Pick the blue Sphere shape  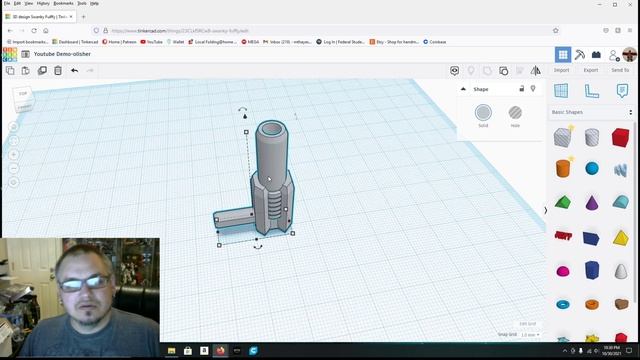592,169
